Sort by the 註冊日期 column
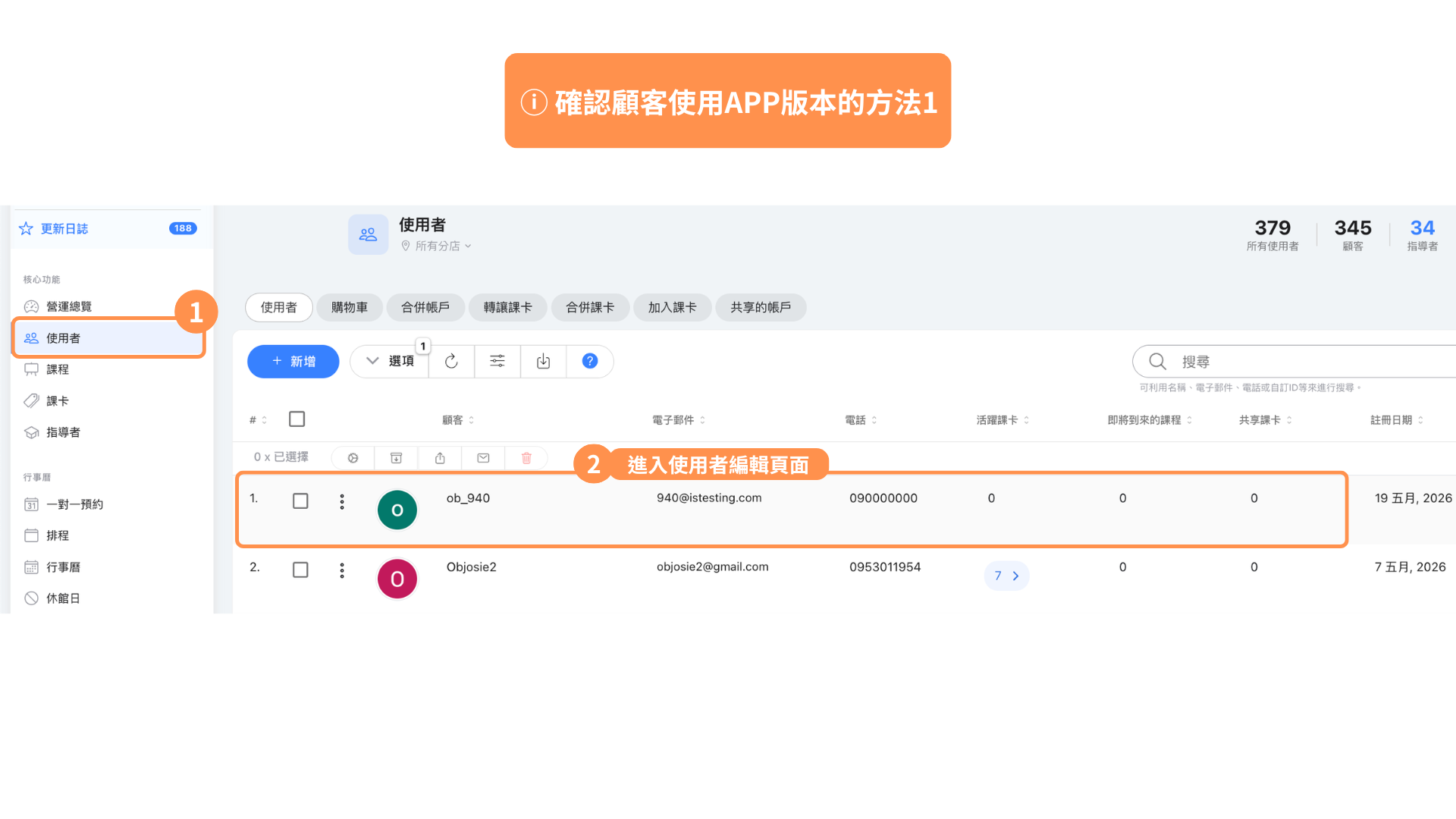The width and height of the screenshot is (1456, 819). pos(1396,420)
